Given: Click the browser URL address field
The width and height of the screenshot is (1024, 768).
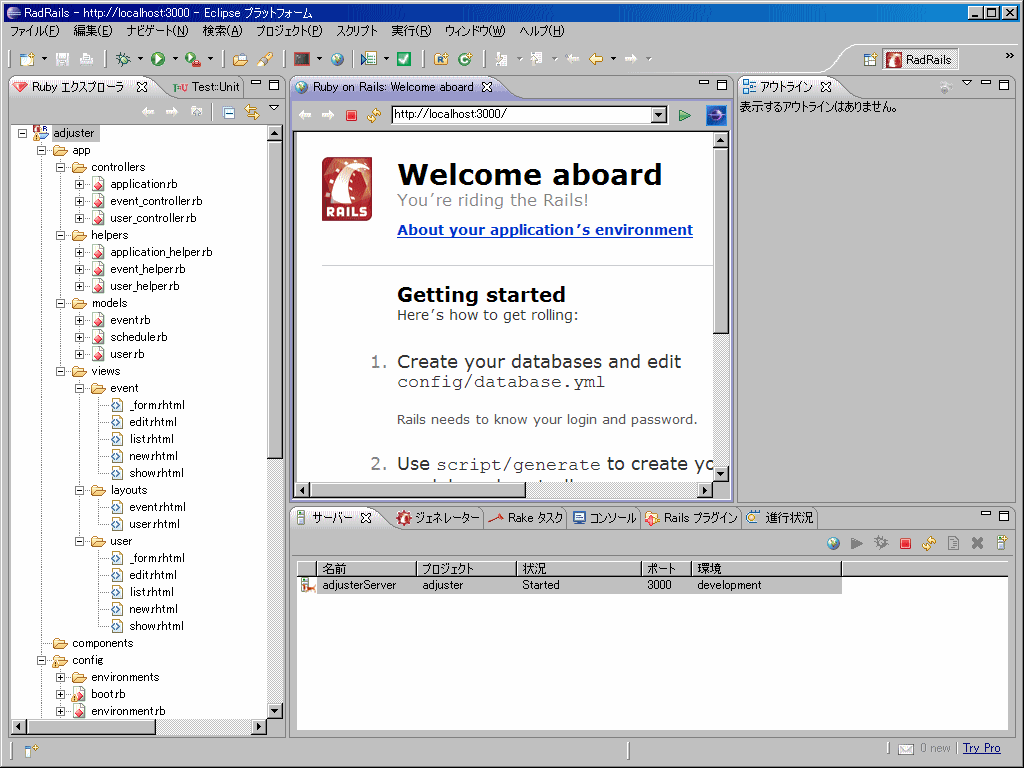Looking at the screenshot, I should click(522, 115).
